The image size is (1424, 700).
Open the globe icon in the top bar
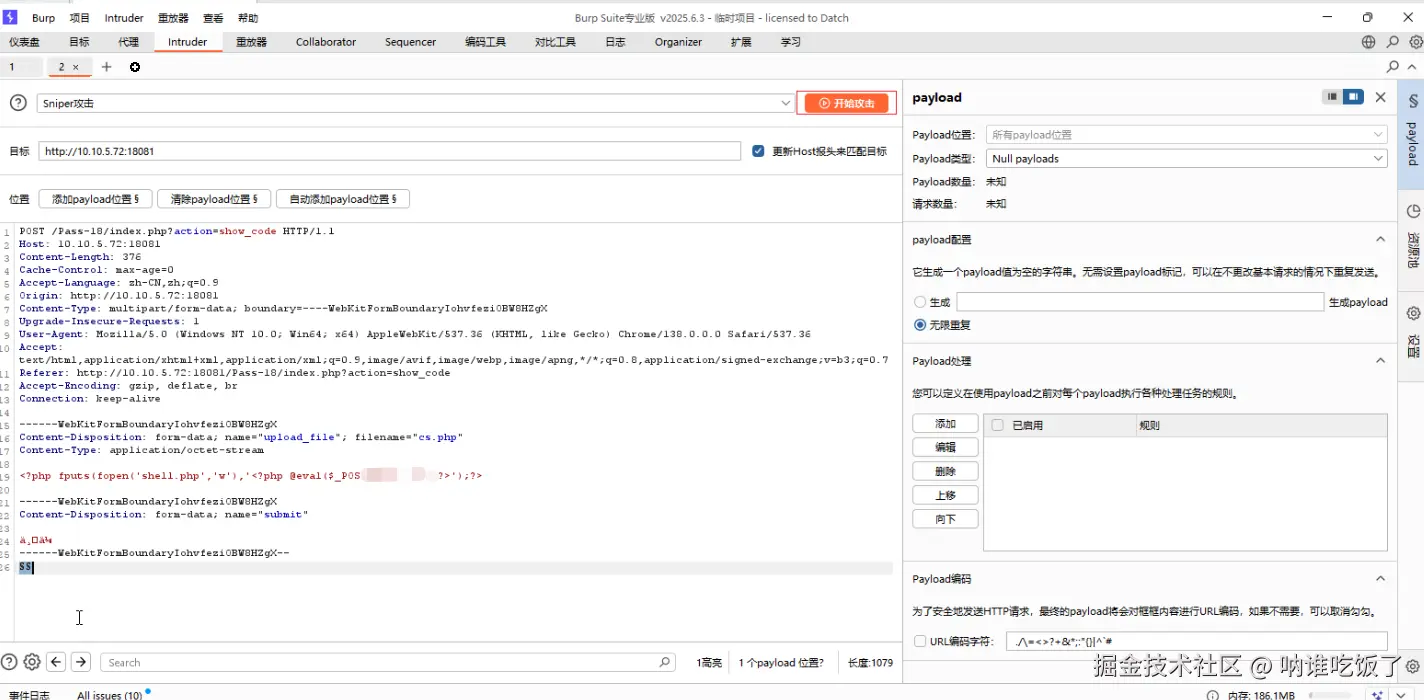tap(1368, 42)
